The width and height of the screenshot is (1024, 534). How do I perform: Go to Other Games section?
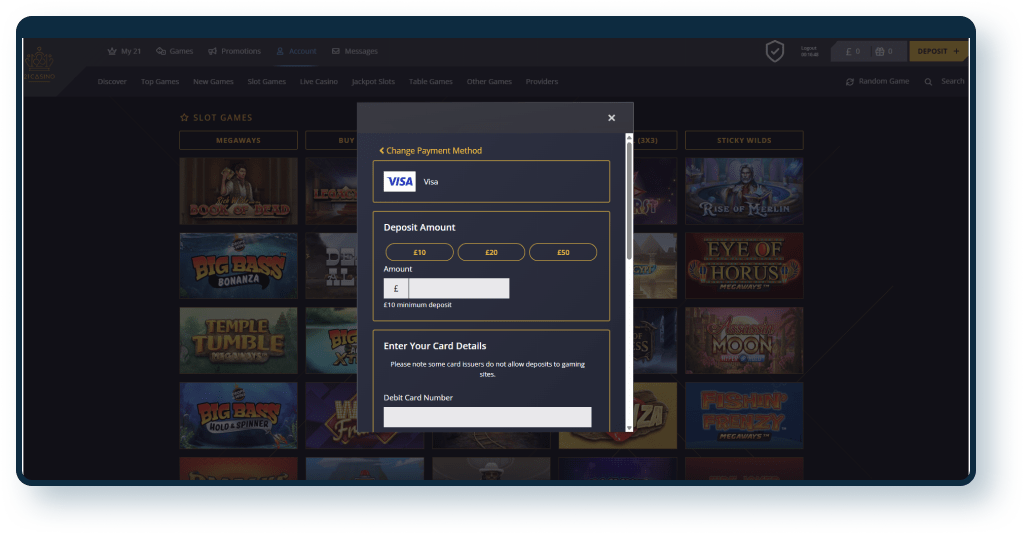coord(489,82)
